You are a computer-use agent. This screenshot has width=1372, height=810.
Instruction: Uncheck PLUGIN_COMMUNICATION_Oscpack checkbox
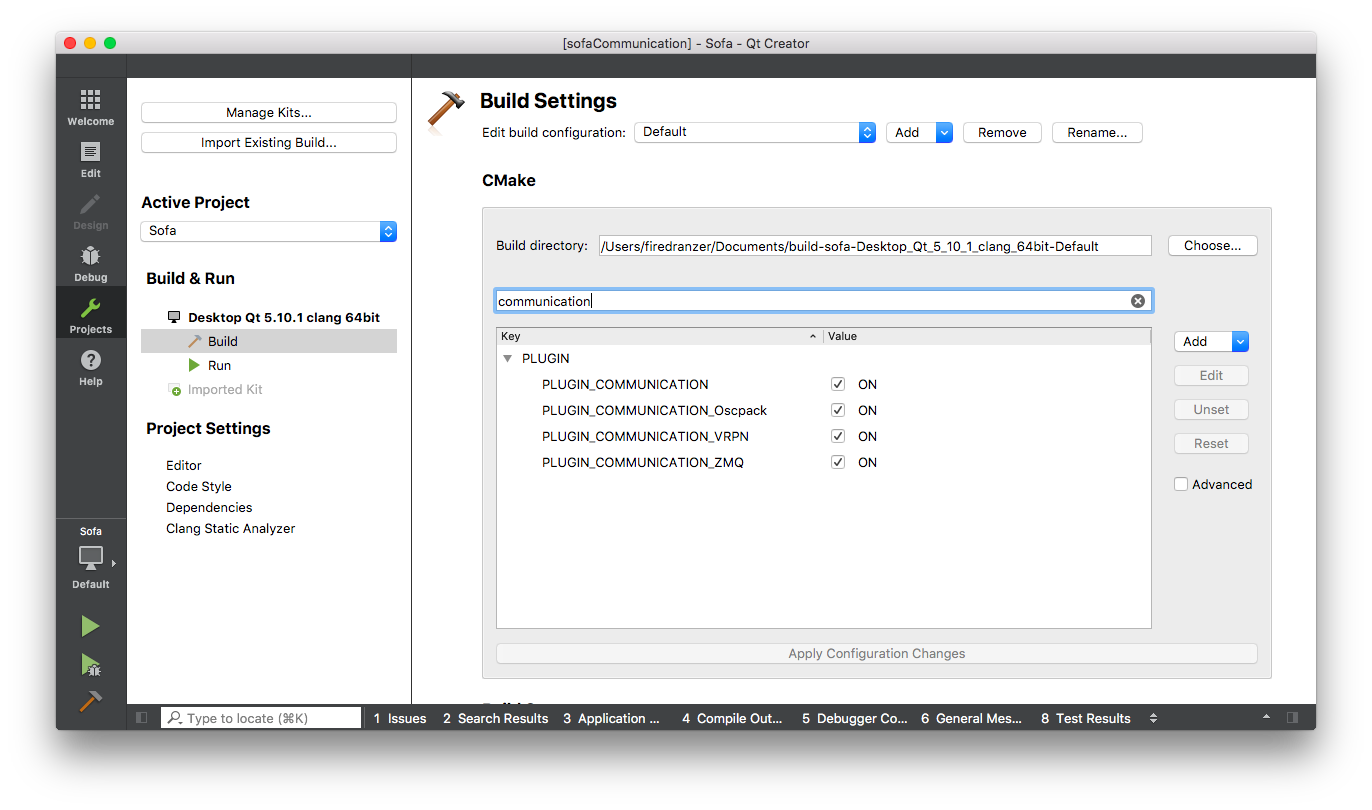[x=838, y=410]
